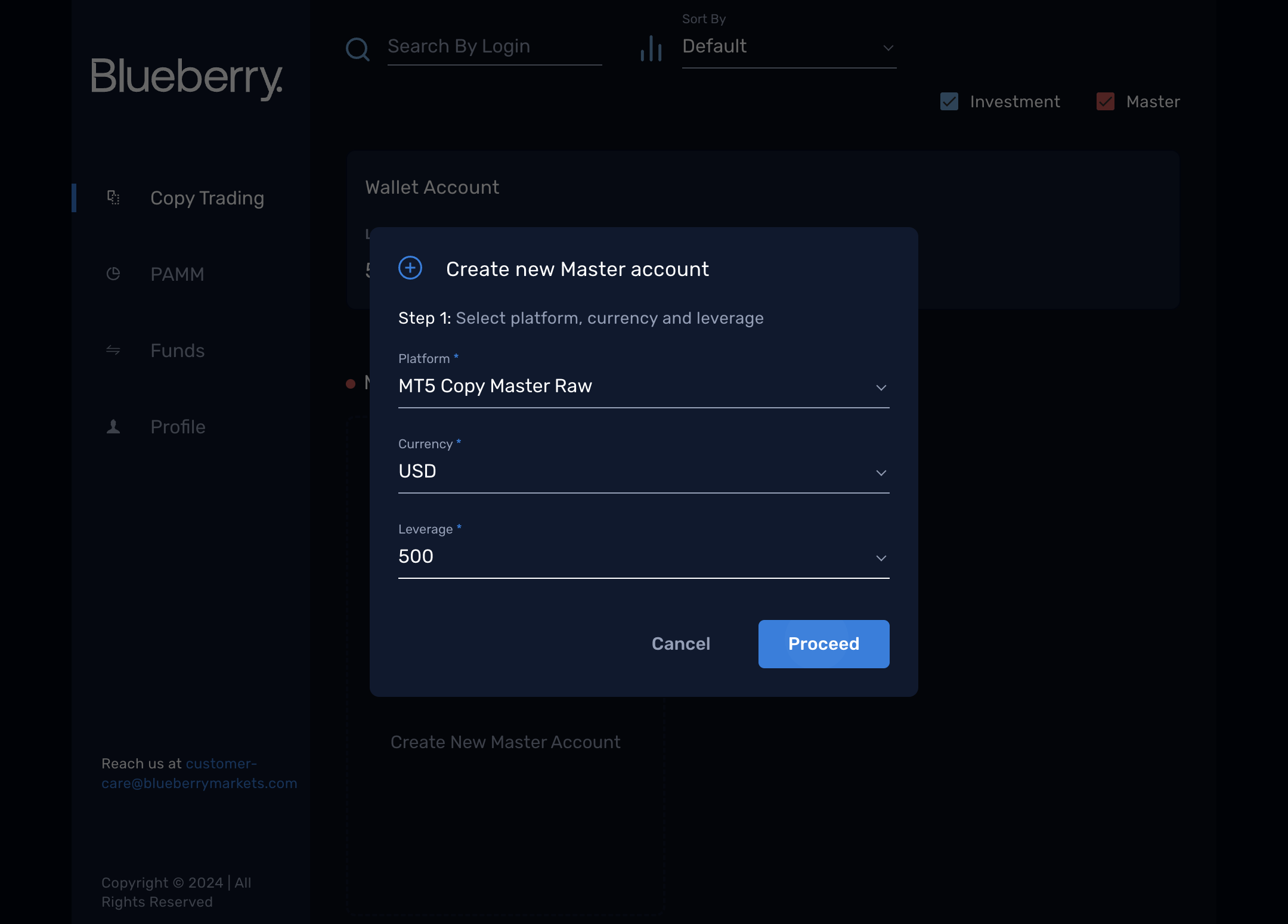Click the customer care email link
Screen dimensions: 1288x924
pos(199,773)
